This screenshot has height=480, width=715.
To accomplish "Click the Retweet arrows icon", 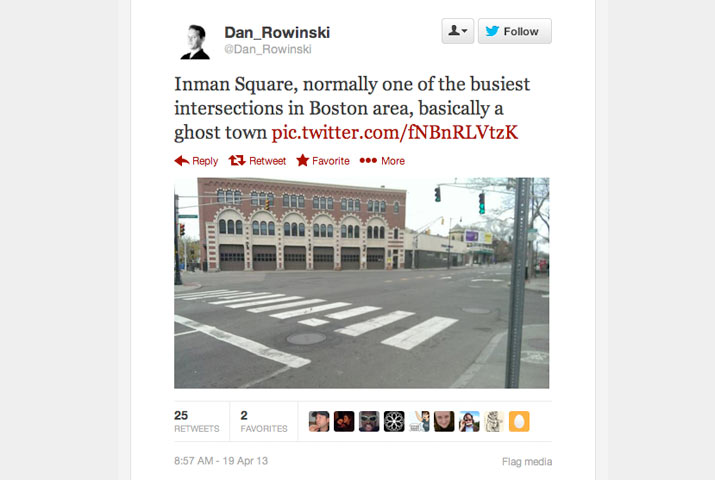I will [237, 160].
